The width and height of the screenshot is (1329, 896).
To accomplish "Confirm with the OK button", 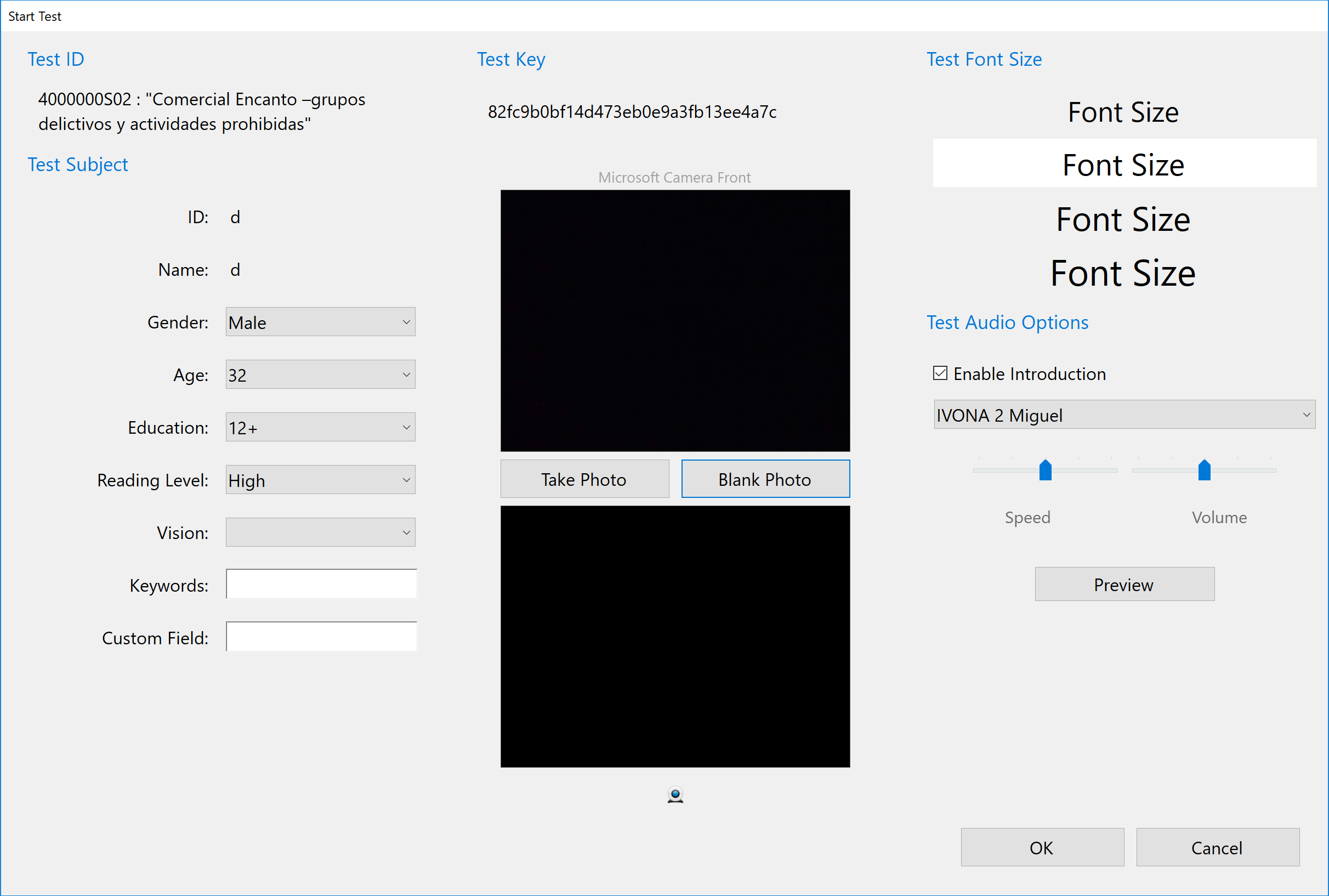I will pyautogui.click(x=1042, y=847).
